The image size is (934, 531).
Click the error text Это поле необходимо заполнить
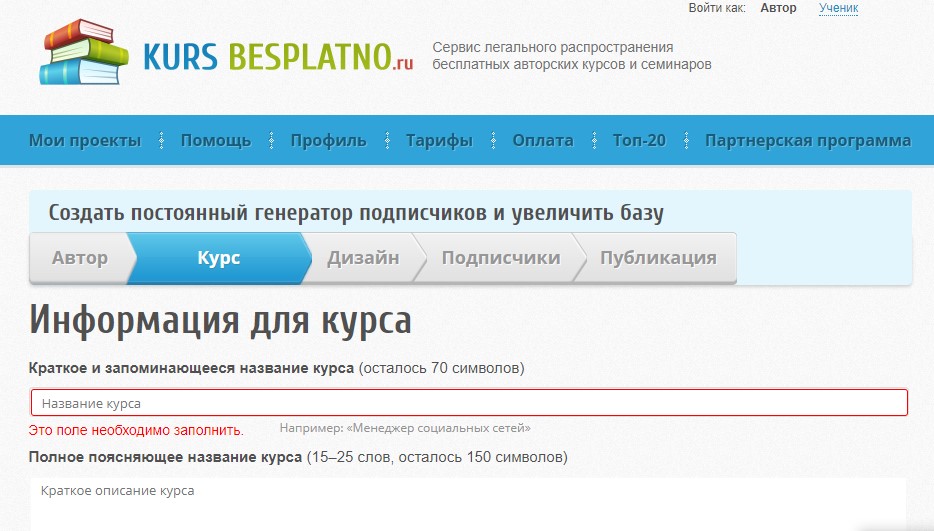click(136, 430)
